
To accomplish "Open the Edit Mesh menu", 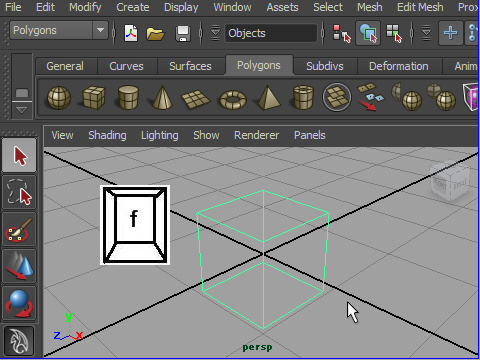I will 420,7.
